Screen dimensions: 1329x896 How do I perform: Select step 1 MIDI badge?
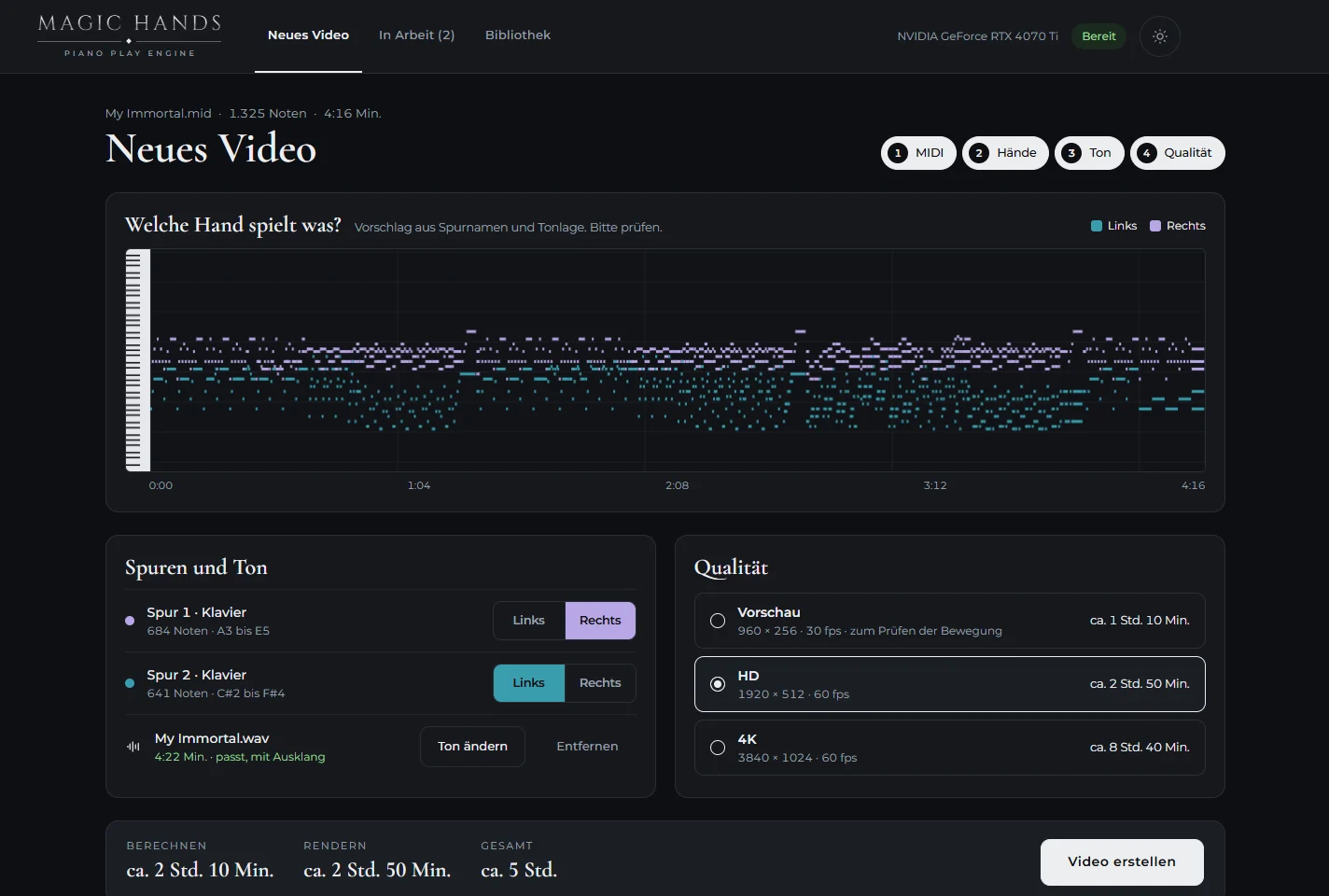(x=918, y=153)
